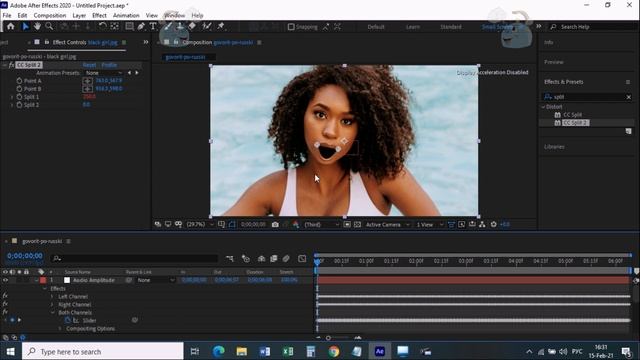This screenshot has height=360, width=640.
Task: Select the Rectangle shape tool
Action: click(x=129, y=26)
